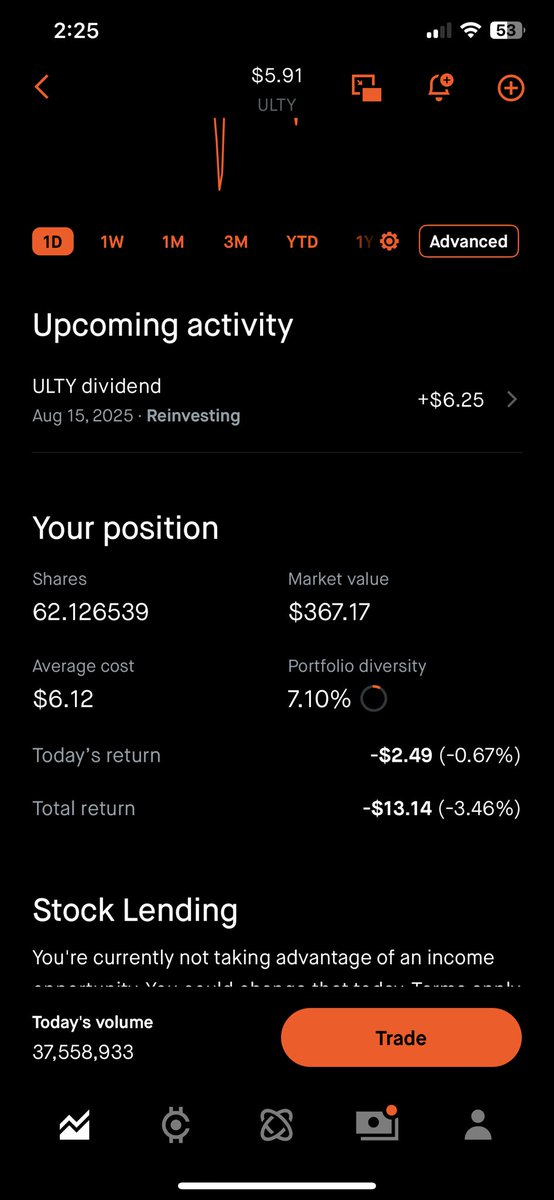Tap the orange Trade button
The height and width of the screenshot is (1200, 554).
point(401,1038)
